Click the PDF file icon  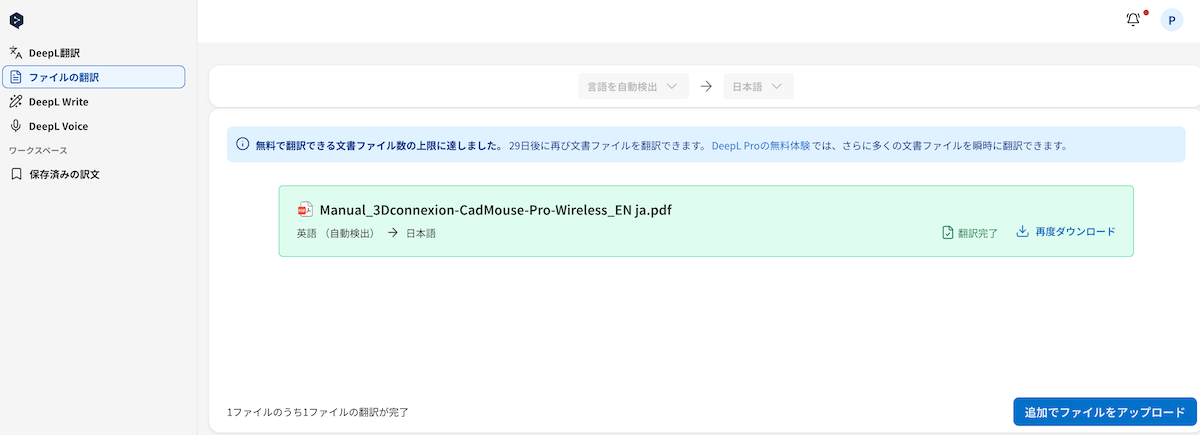(305, 210)
